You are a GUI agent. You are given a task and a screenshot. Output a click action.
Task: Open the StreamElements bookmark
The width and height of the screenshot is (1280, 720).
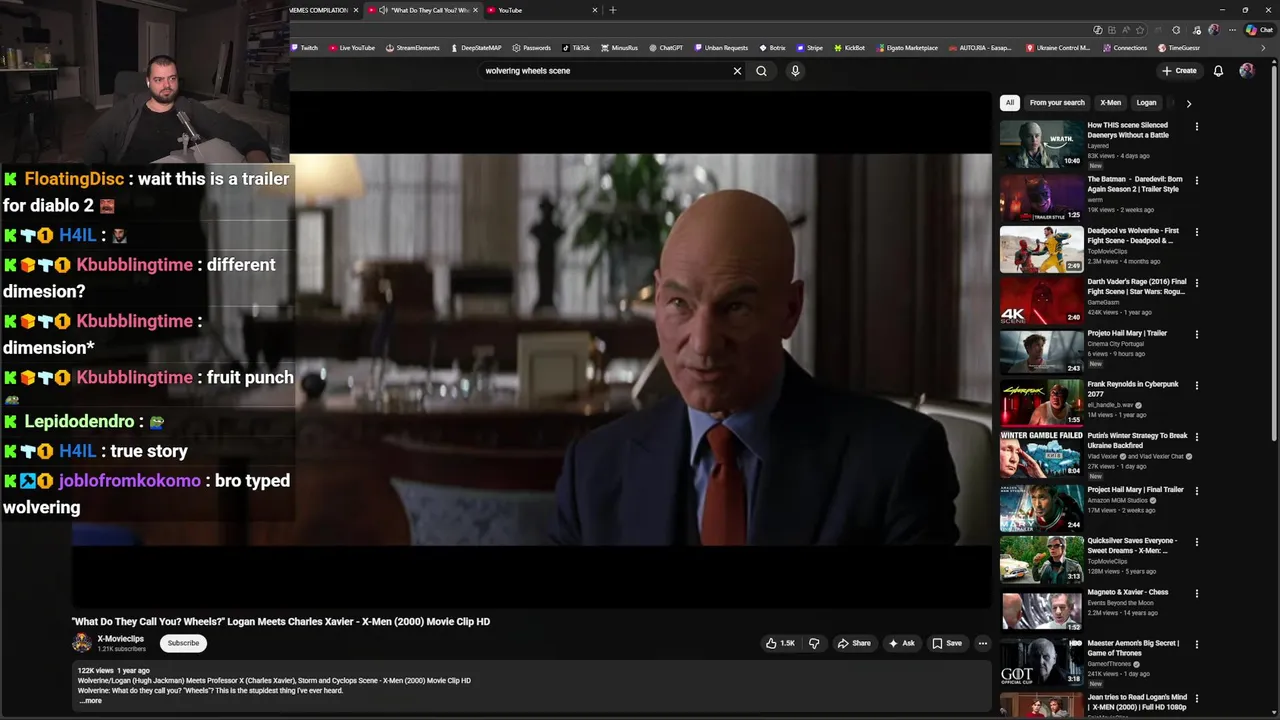tap(412, 48)
